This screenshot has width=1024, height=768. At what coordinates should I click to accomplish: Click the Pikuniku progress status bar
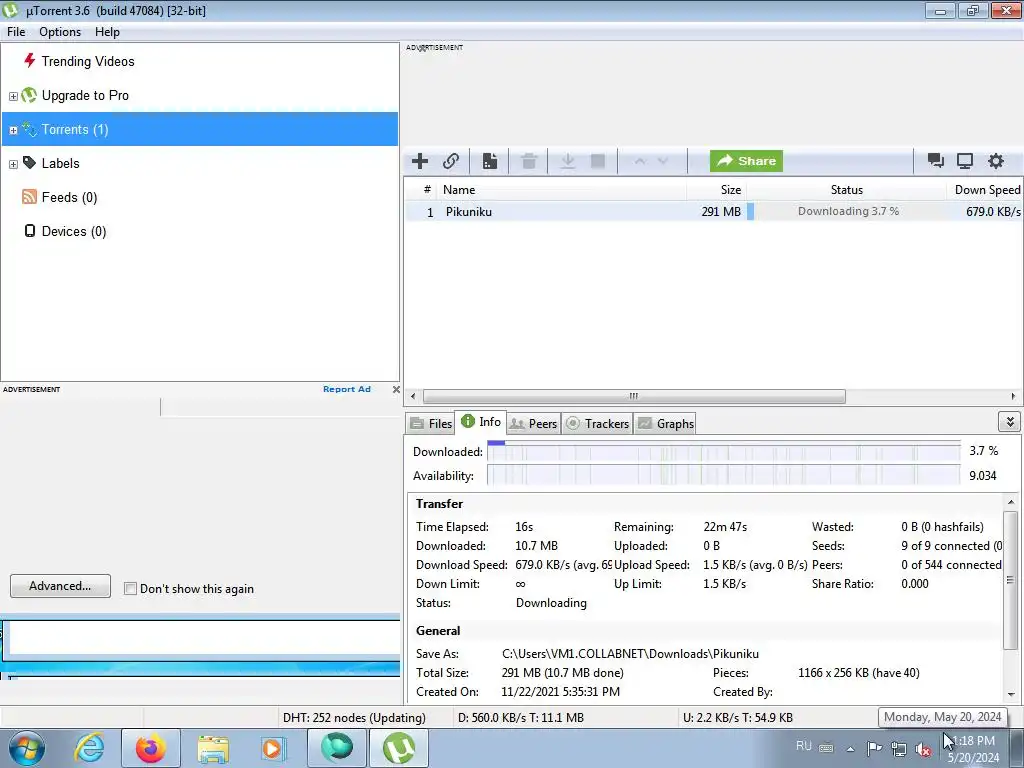pyautogui.click(x=846, y=211)
